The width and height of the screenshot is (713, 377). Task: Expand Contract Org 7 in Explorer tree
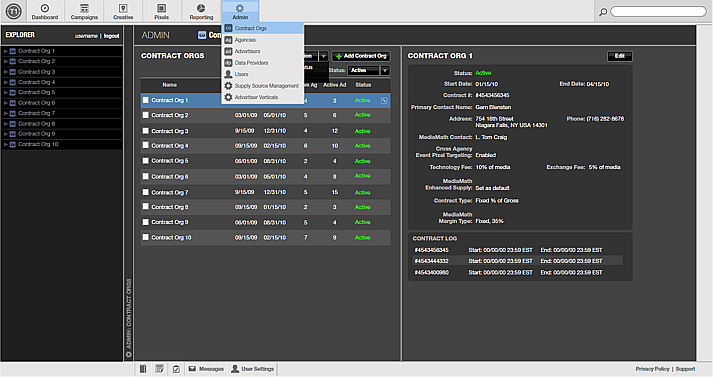click(5, 113)
